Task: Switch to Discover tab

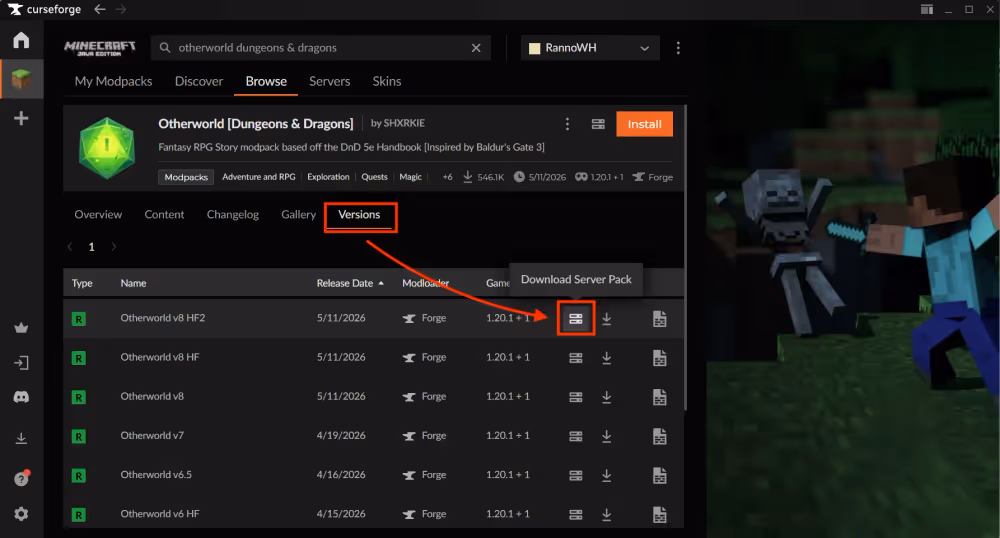Action: [x=199, y=82]
